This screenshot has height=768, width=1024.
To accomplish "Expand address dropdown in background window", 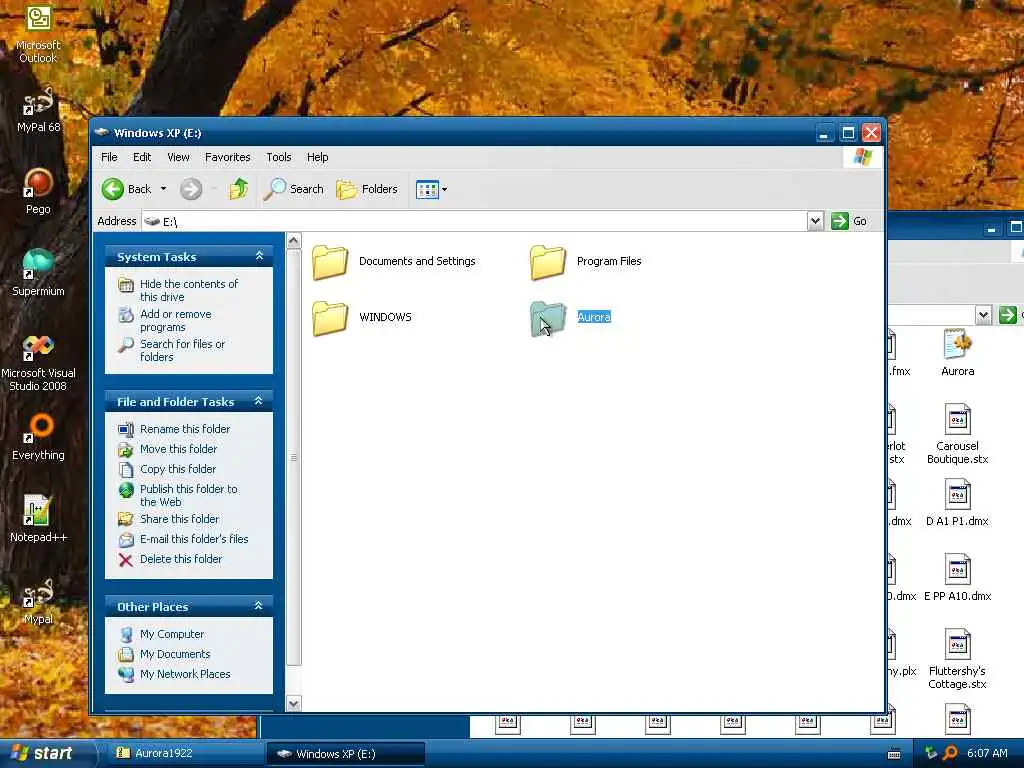I will pyautogui.click(x=984, y=315).
